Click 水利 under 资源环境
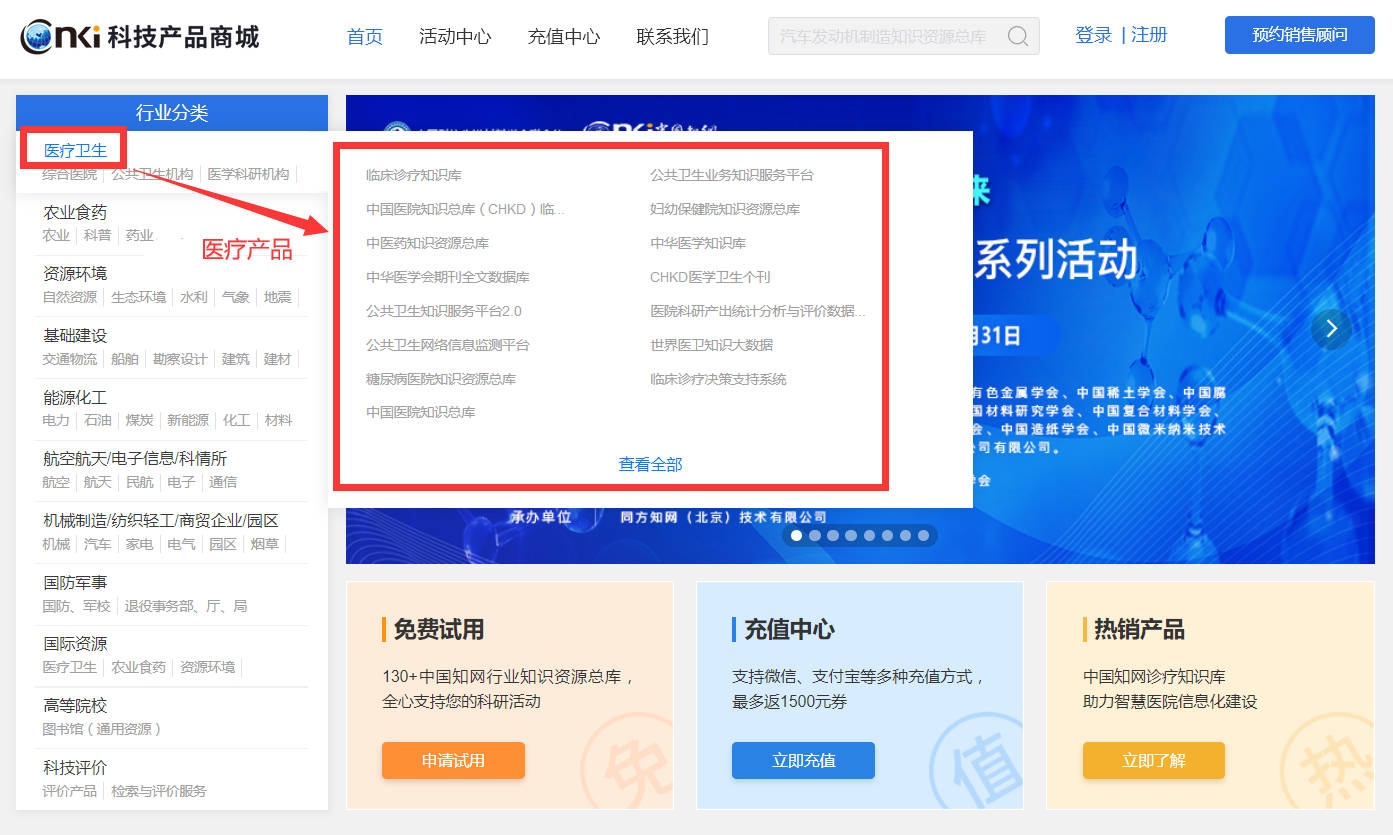Image resolution: width=1393 pixels, height=835 pixels. coord(194,297)
